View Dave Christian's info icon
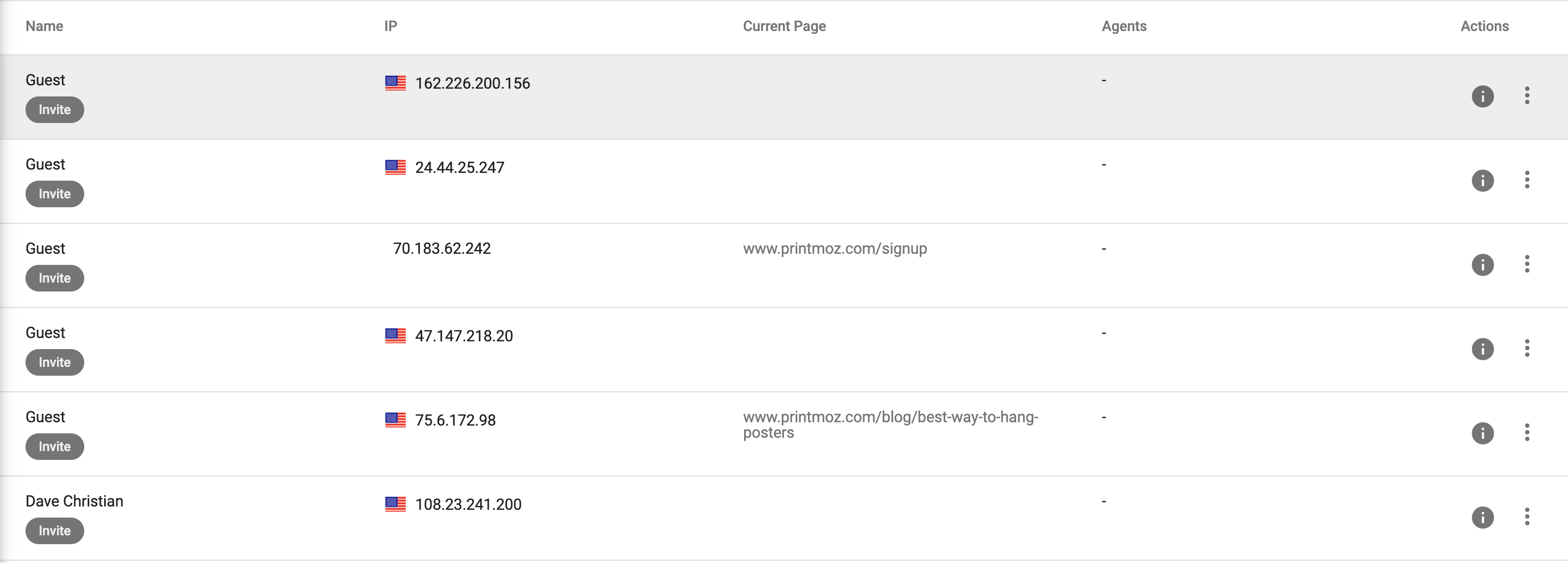Image resolution: width=1568 pixels, height=563 pixels. (1482, 518)
